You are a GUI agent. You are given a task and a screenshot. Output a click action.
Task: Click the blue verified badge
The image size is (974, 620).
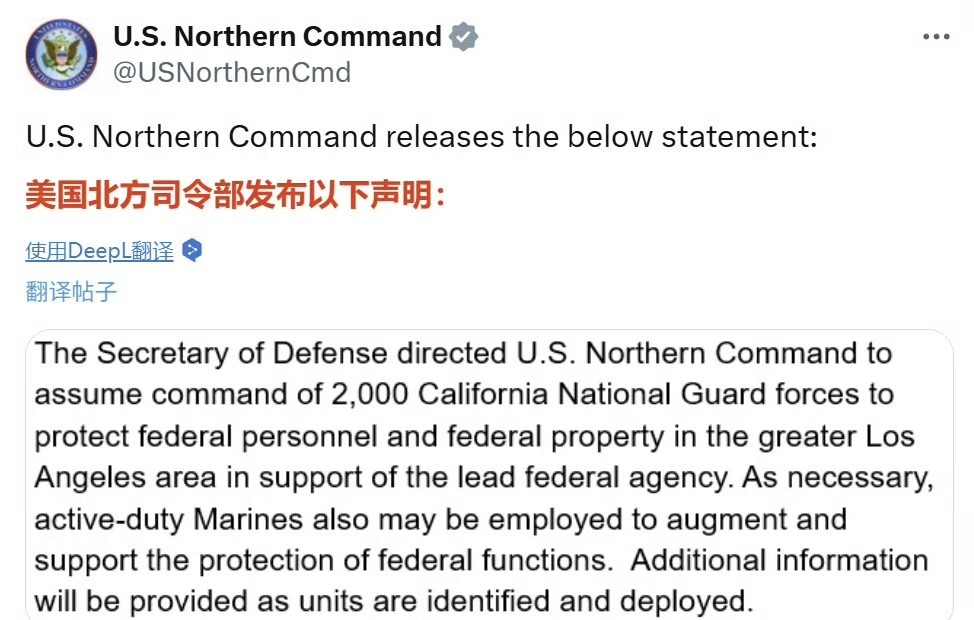(463, 37)
